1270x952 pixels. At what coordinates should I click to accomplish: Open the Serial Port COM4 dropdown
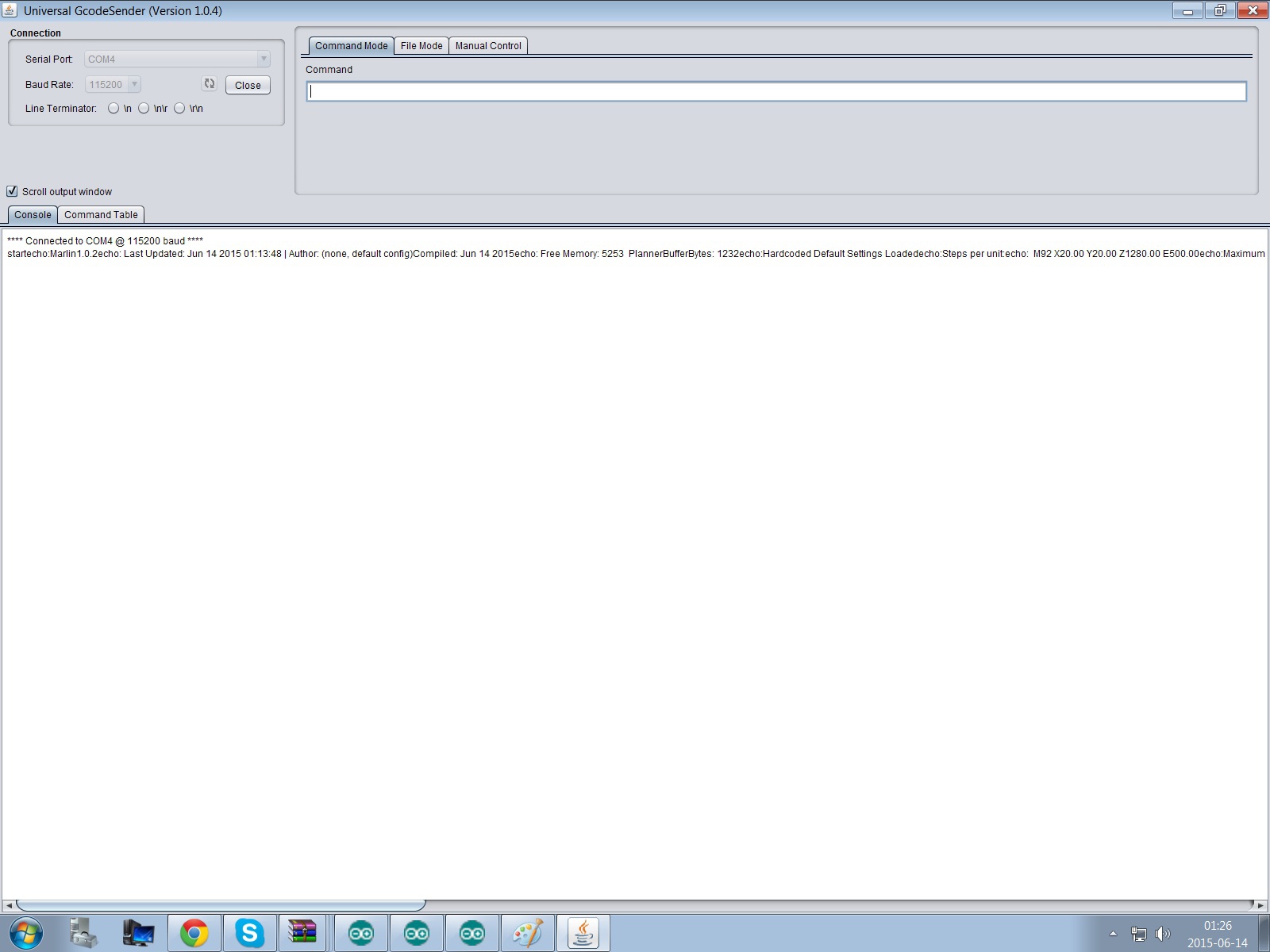pyautogui.click(x=178, y=59)
